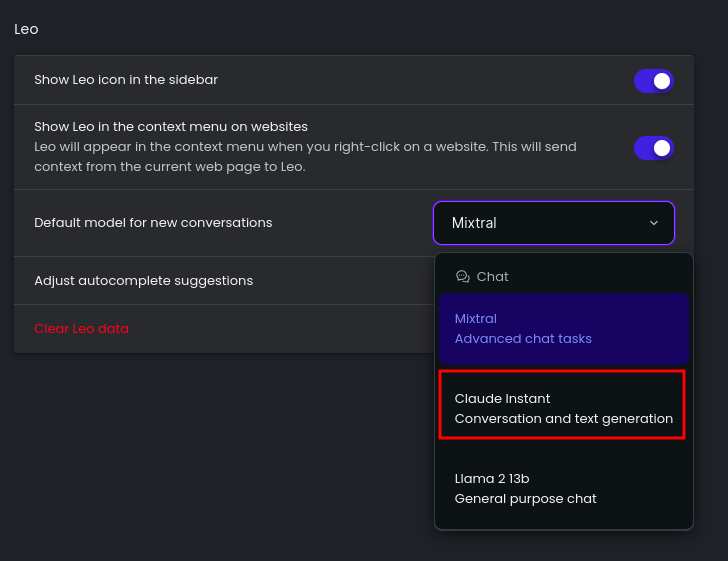Click the Leo section heading
Viewport: 728px width, 561px height.
[26, 29]
